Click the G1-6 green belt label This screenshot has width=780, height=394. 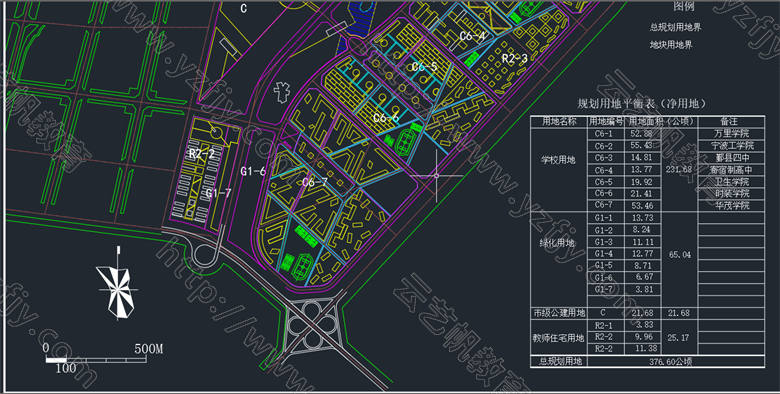253,171
